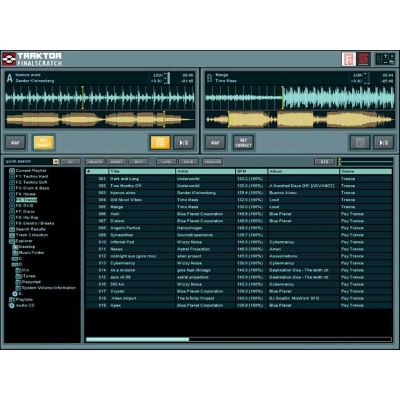The width and height of the screenshot is (400, 400).
Task: Select track 018 Alien Airport
Action: click(x=239, y=298)
